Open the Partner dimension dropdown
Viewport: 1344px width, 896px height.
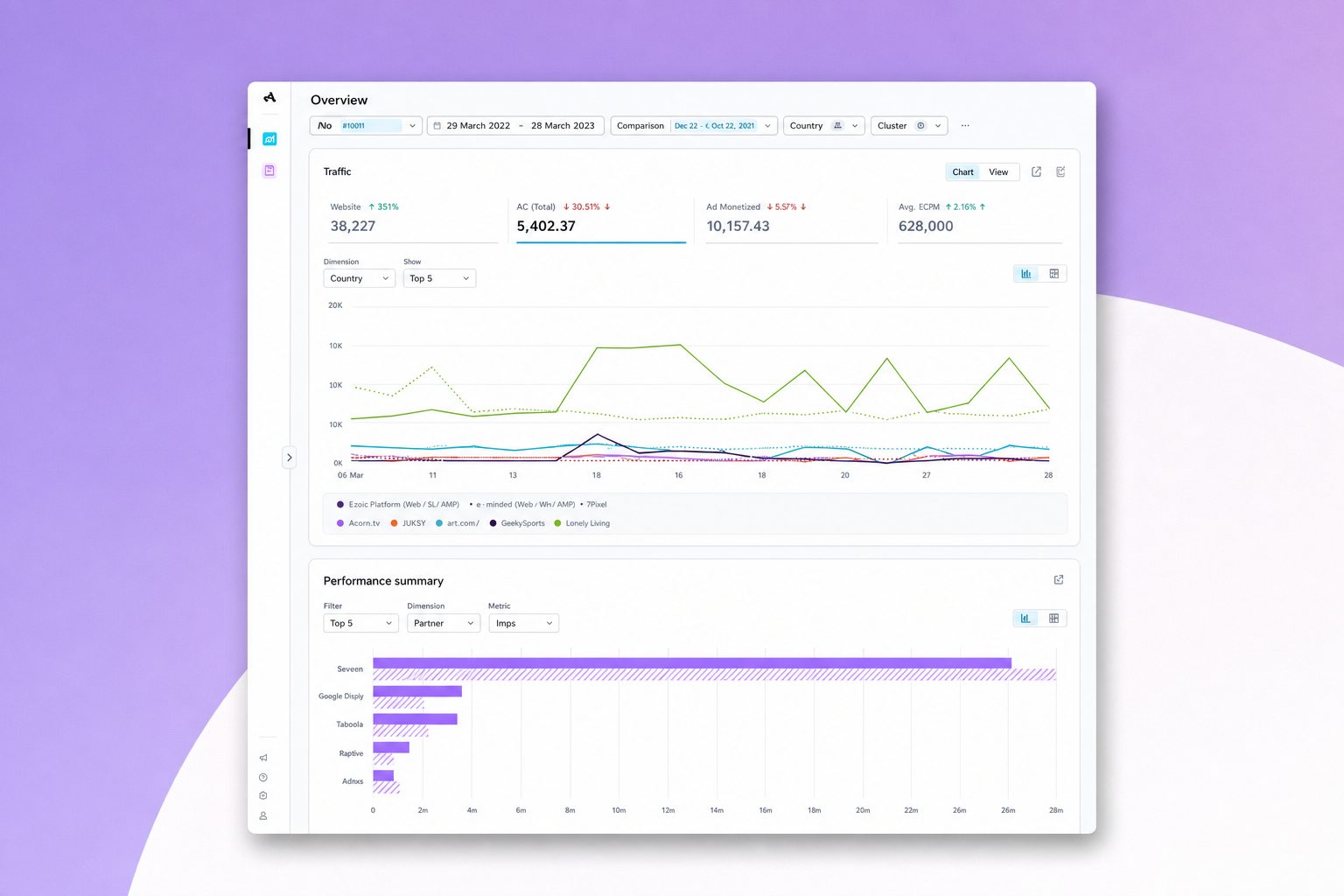(444, 623)
